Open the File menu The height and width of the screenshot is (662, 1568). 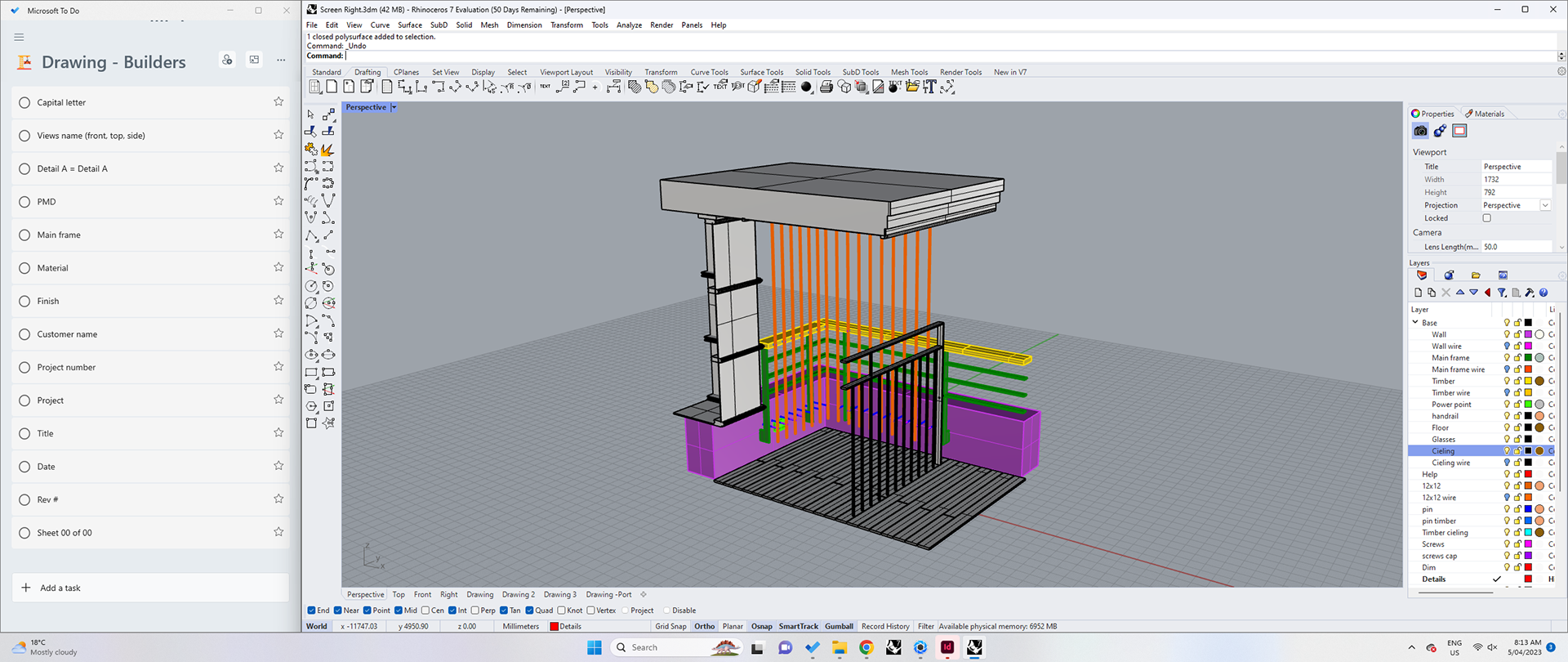(312, 25)
